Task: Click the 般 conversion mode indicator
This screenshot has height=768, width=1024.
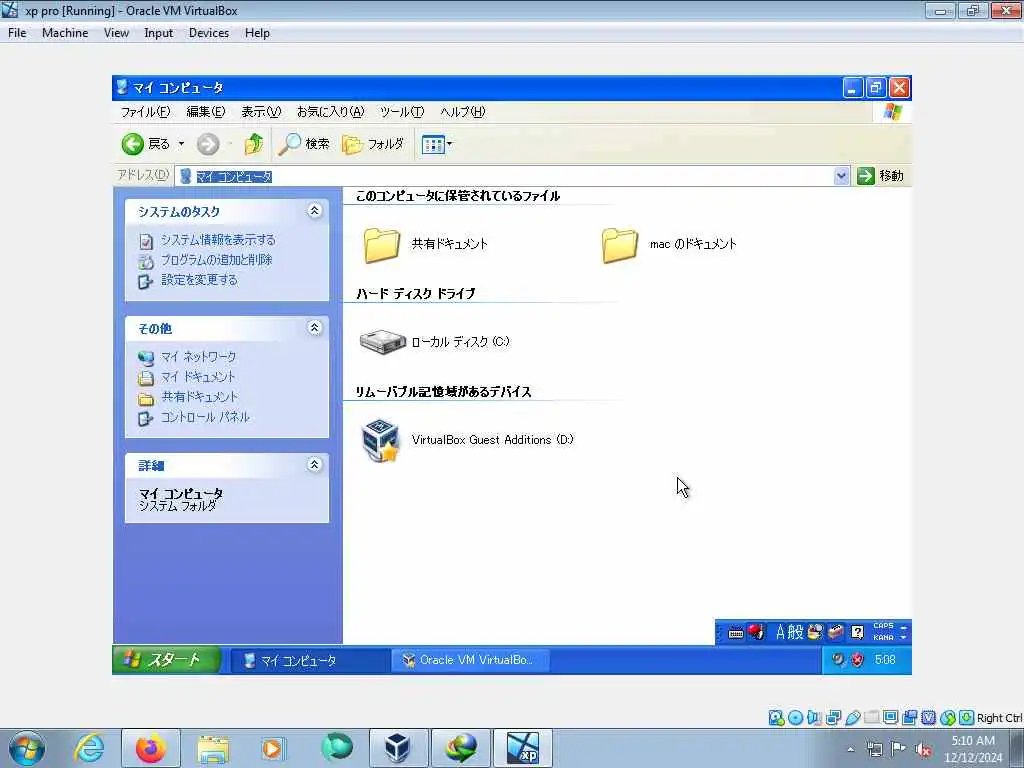Action: tap(795, 632)
